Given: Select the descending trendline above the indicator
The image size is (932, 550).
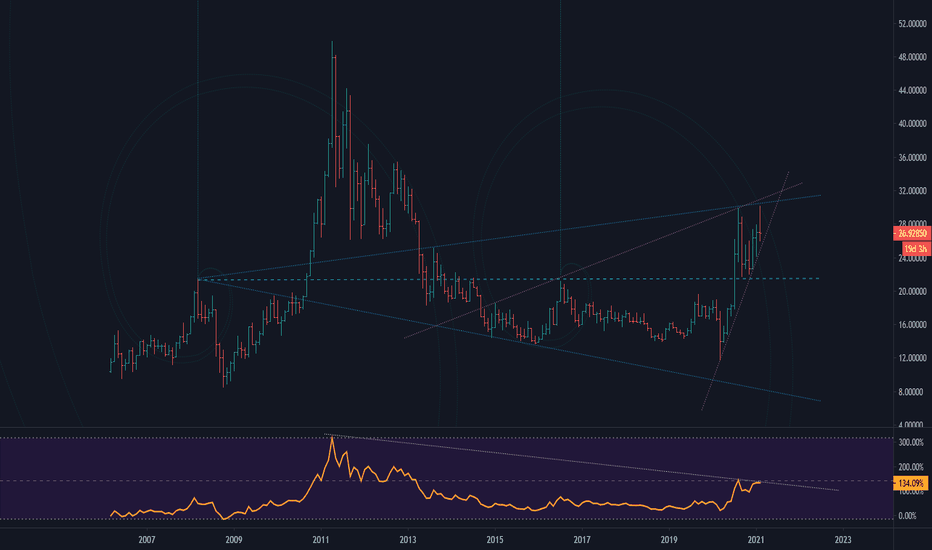Looking at the screenshot, I should tap(581, 462).
